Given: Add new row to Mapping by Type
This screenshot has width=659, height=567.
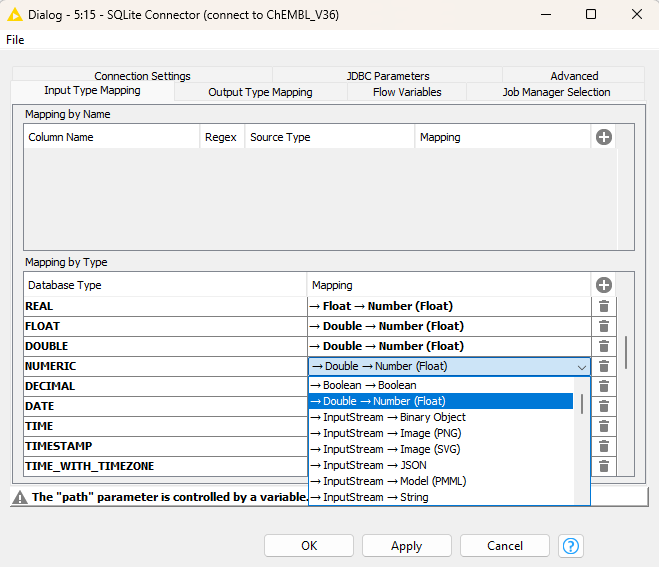Looking at the screenshot, I should 603,285.
